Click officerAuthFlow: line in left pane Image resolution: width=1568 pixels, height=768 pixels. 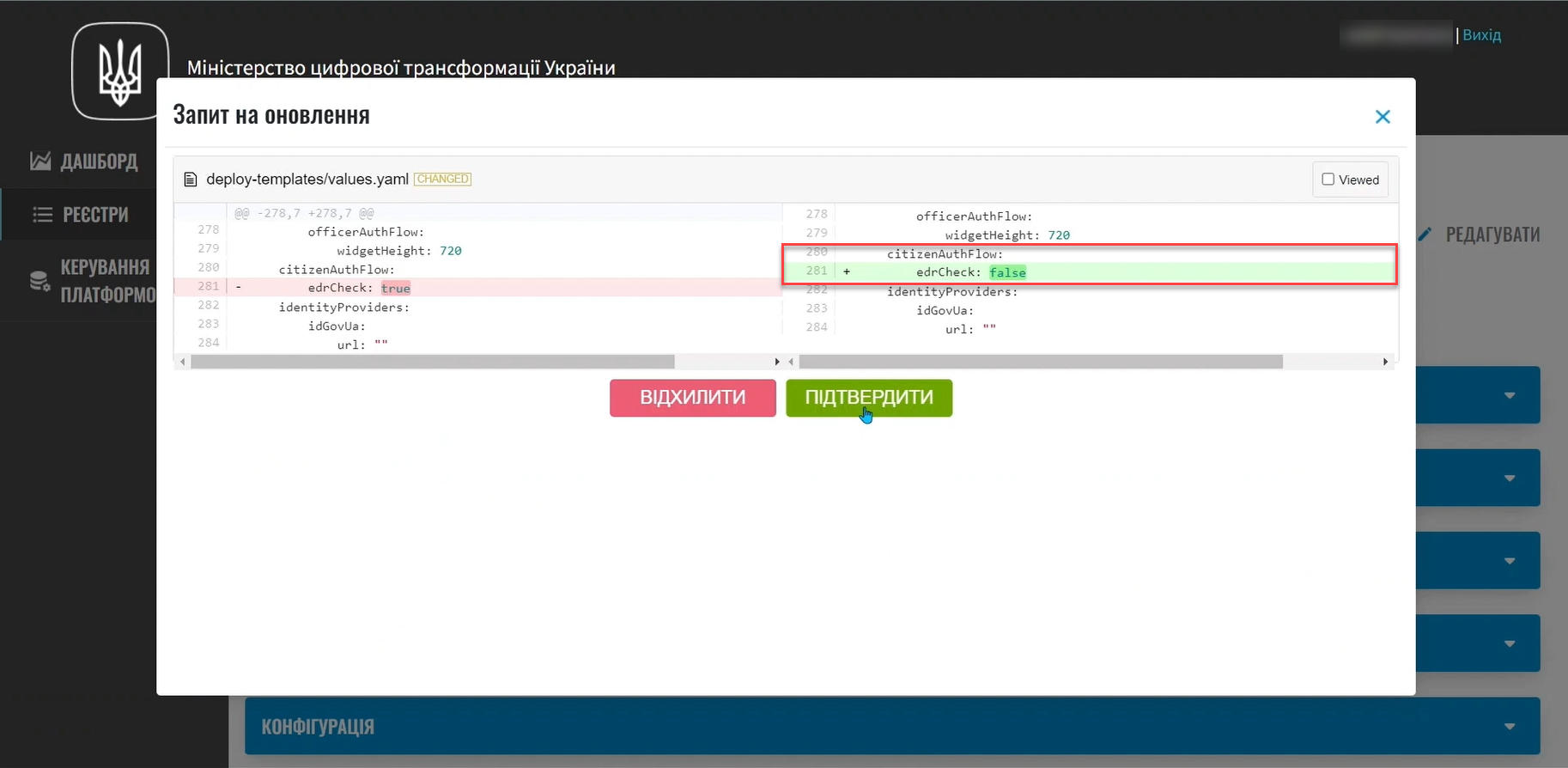pos(366,232)
